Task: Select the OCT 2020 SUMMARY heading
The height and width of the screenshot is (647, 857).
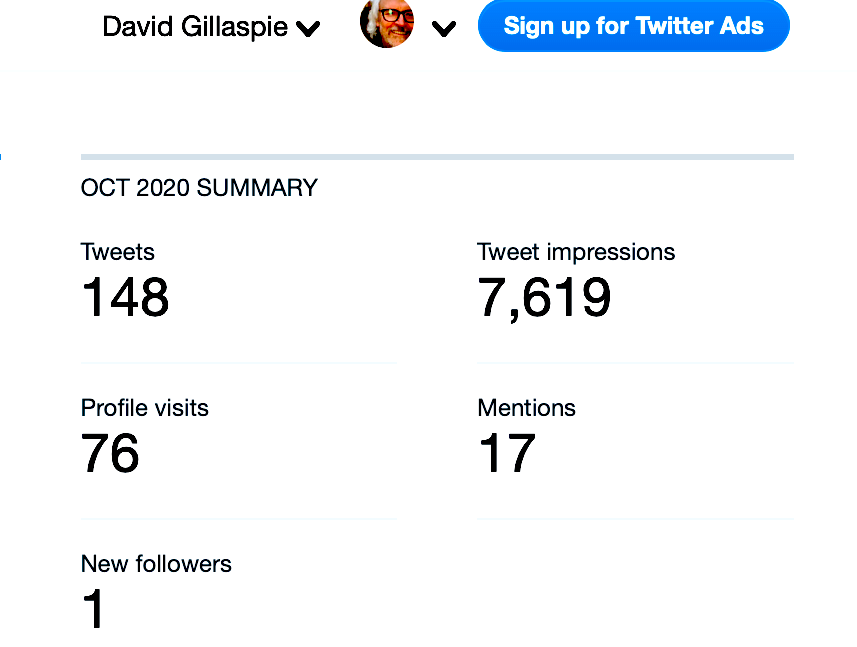Action: pyautogui.click(x=199, y=188)
